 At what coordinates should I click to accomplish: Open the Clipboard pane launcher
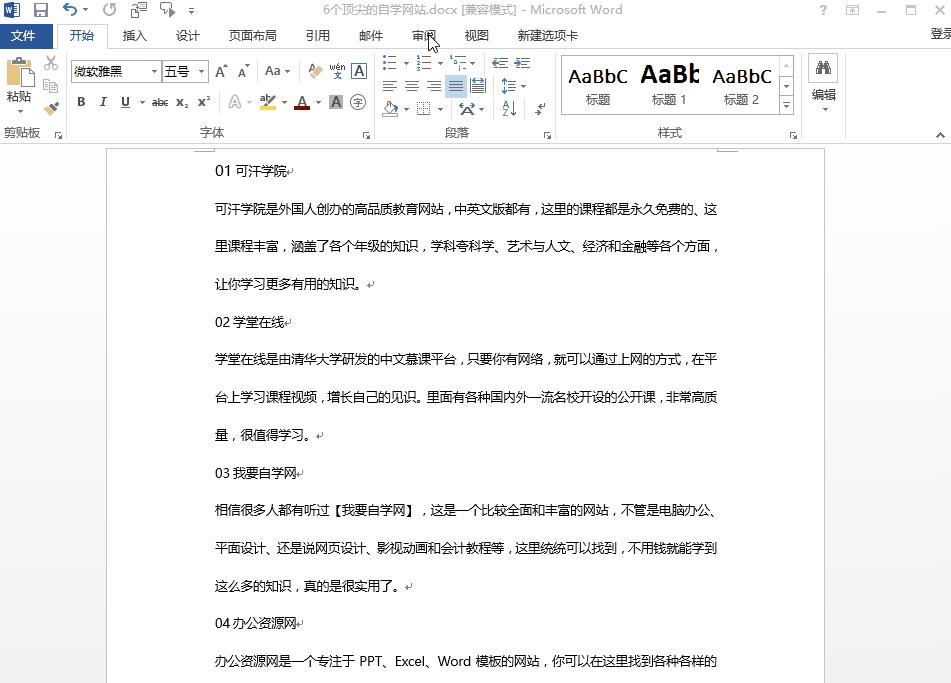click(x=58, y=135)
